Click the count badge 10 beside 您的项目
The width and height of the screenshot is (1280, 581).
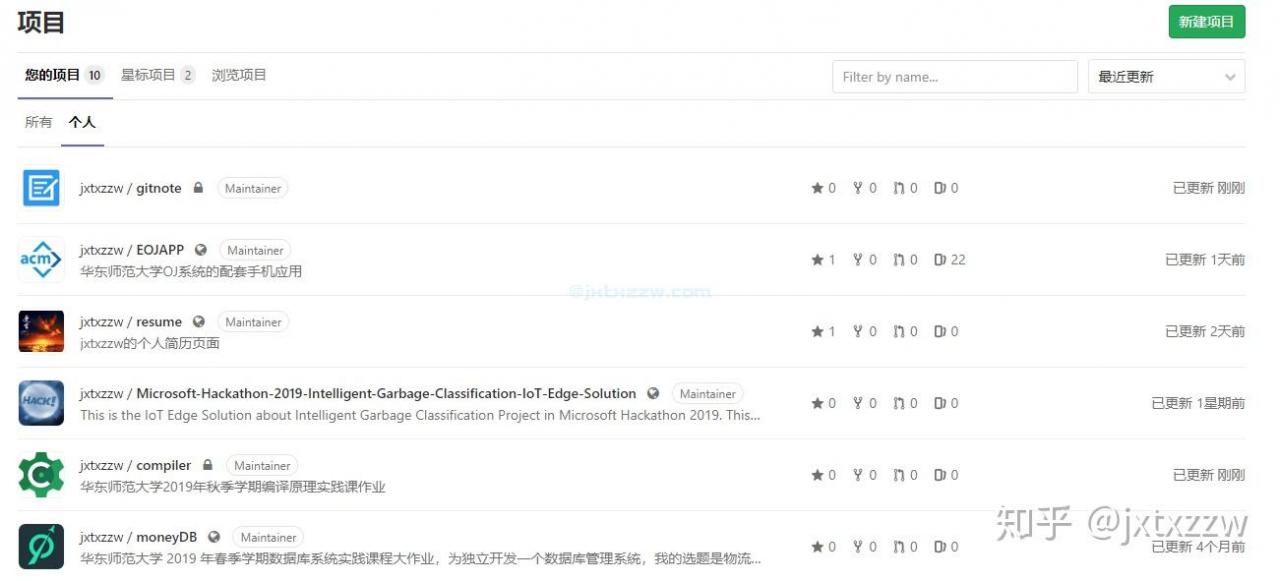click(x=94, y=75)
